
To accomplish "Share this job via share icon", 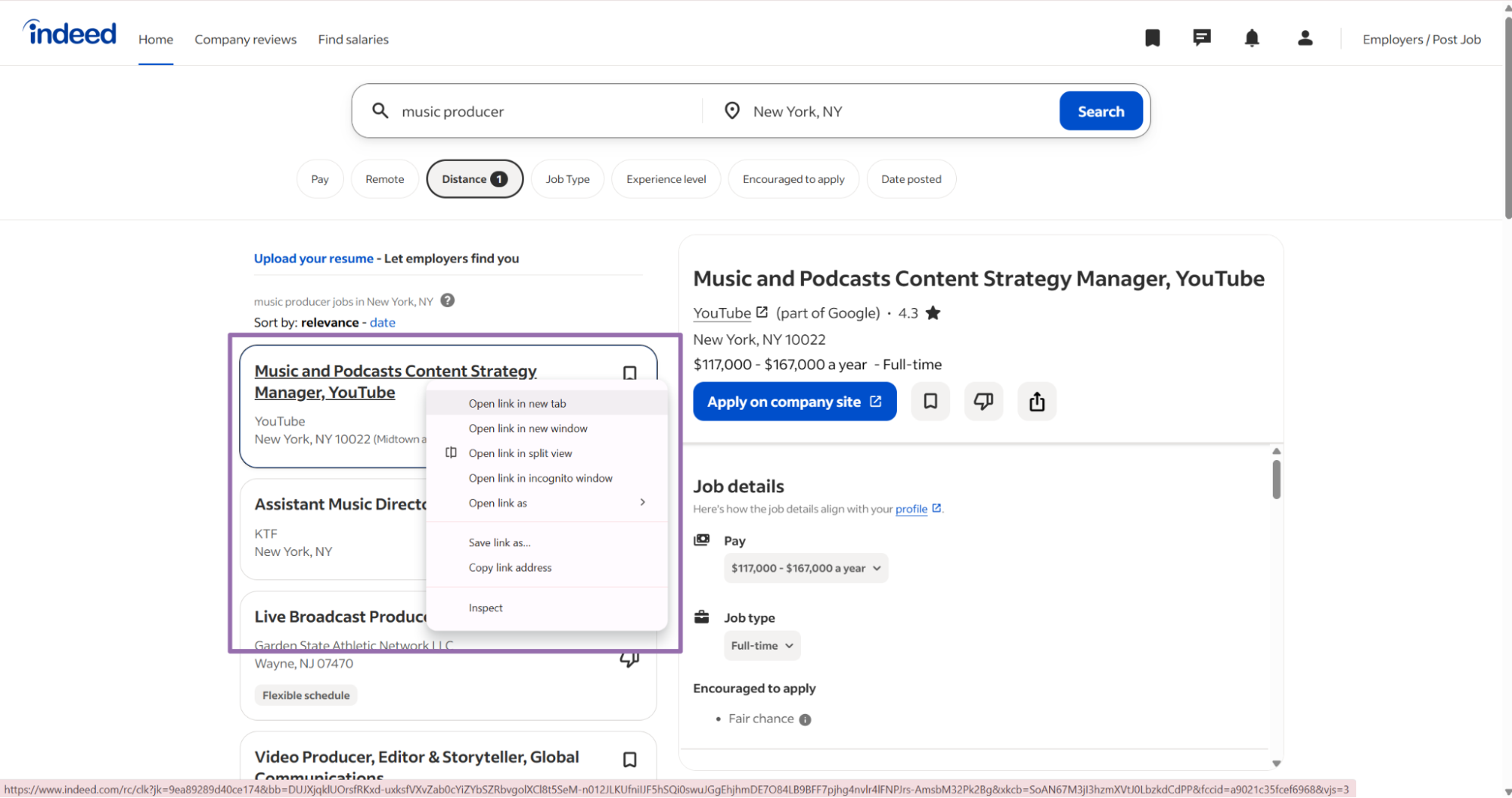I will click(x=1036, y=401).
